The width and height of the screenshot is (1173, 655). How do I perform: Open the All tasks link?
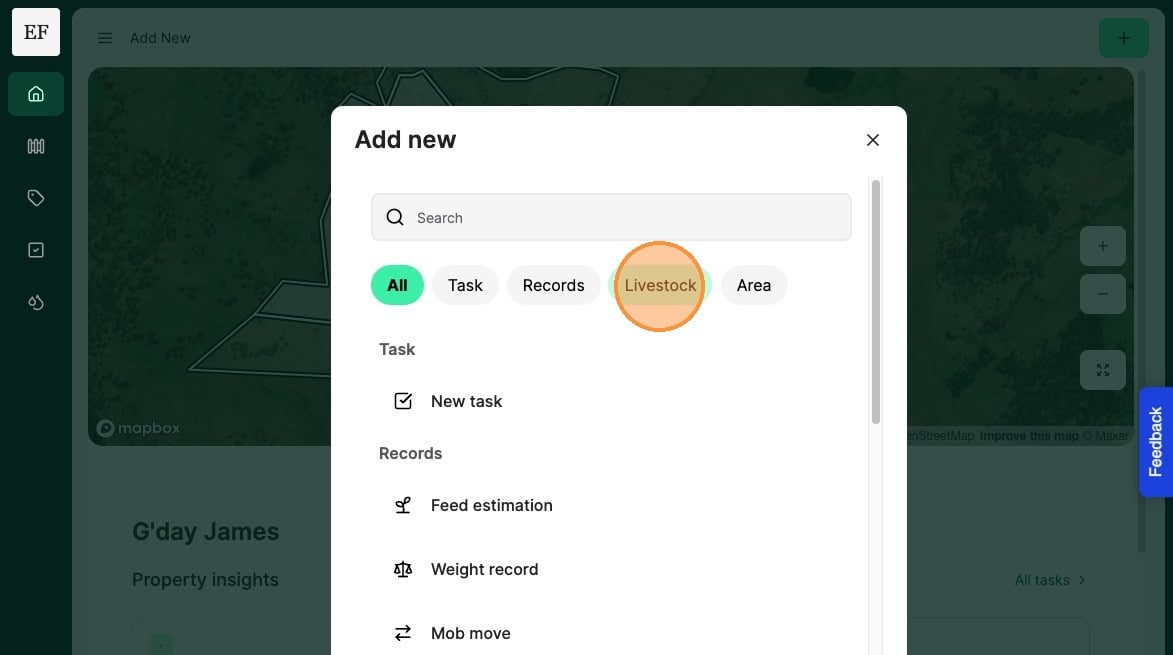point(1050,580)
